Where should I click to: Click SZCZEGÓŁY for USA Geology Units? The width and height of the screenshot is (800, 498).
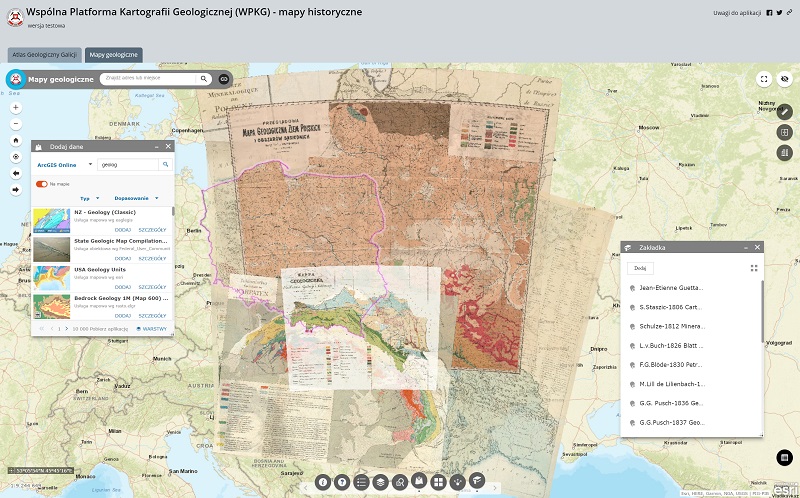[x=153, y=287]
